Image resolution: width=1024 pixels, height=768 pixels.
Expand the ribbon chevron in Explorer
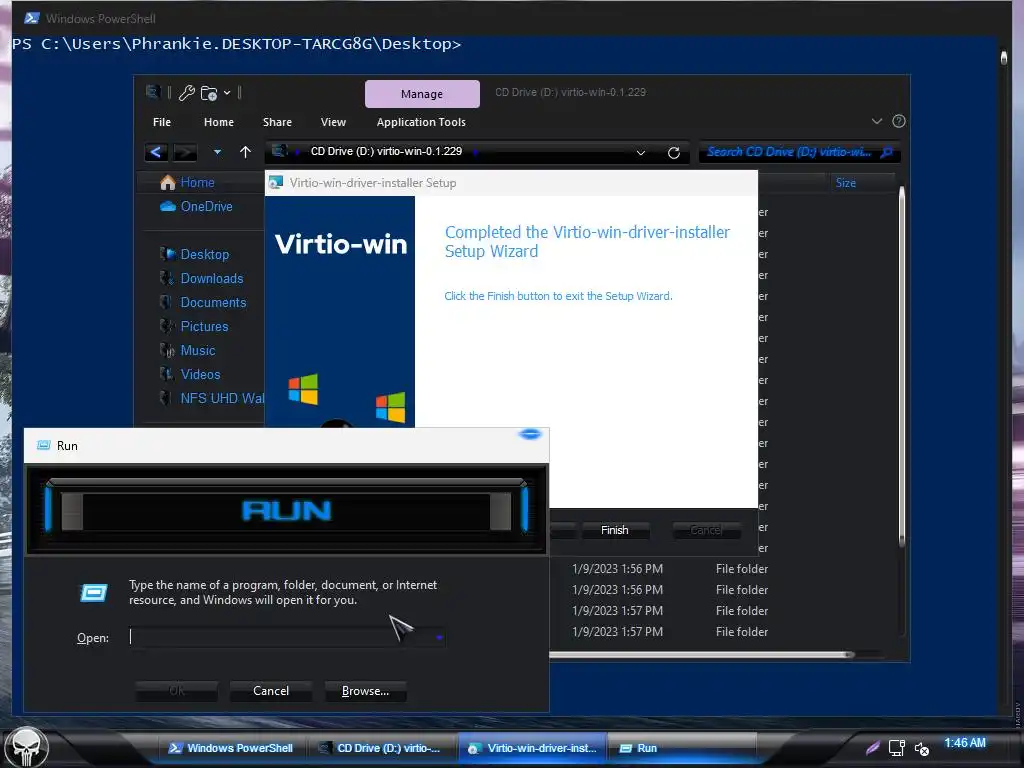click(877, 121)
